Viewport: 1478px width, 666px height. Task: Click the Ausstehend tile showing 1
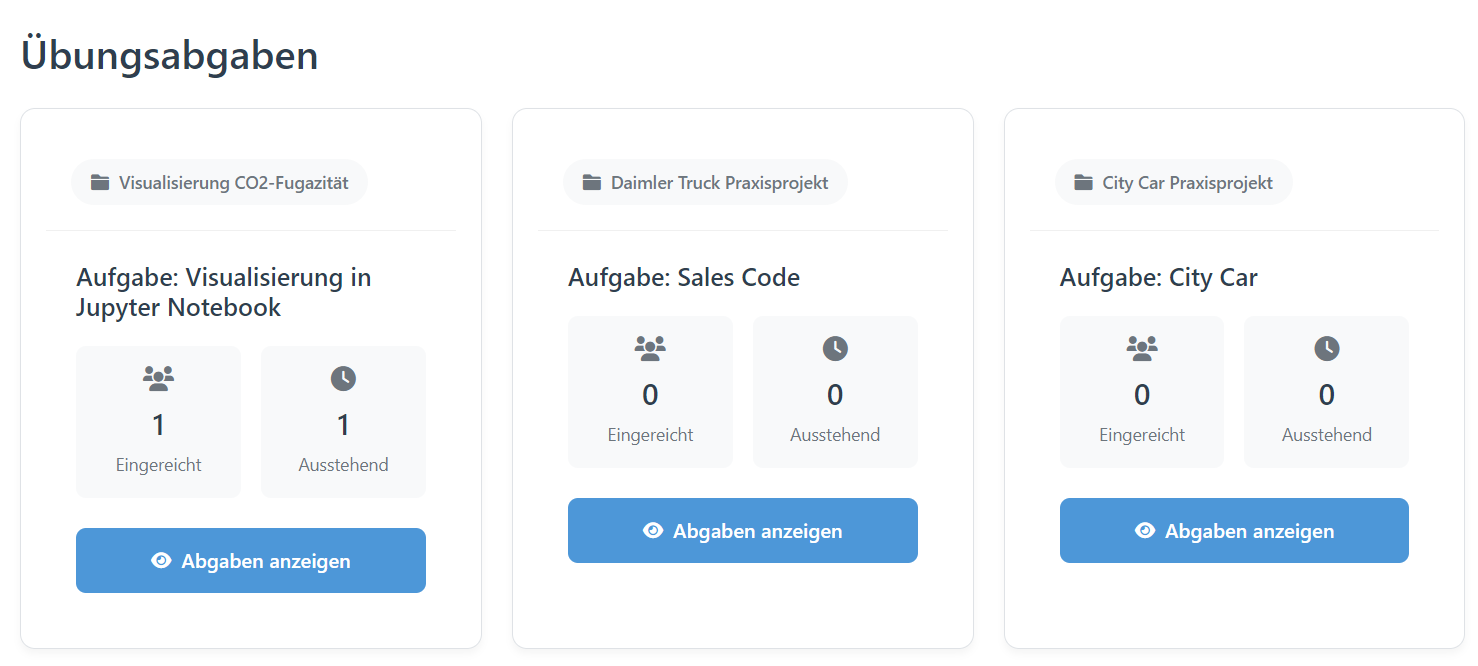click(343, 422)
